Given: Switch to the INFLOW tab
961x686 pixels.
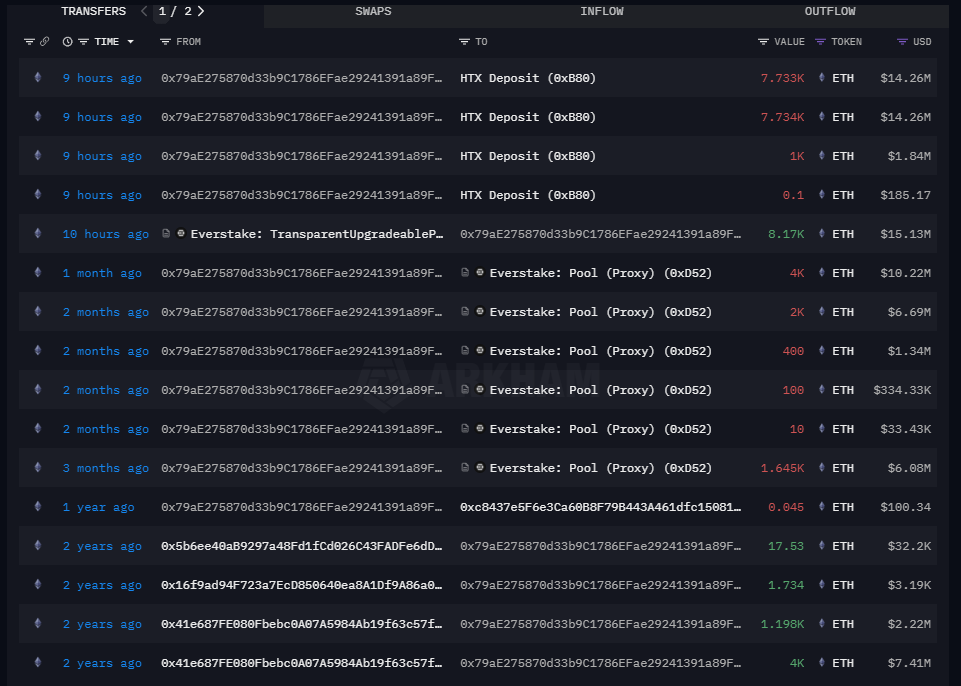Looking at the screenshot, I should point(601,12).
